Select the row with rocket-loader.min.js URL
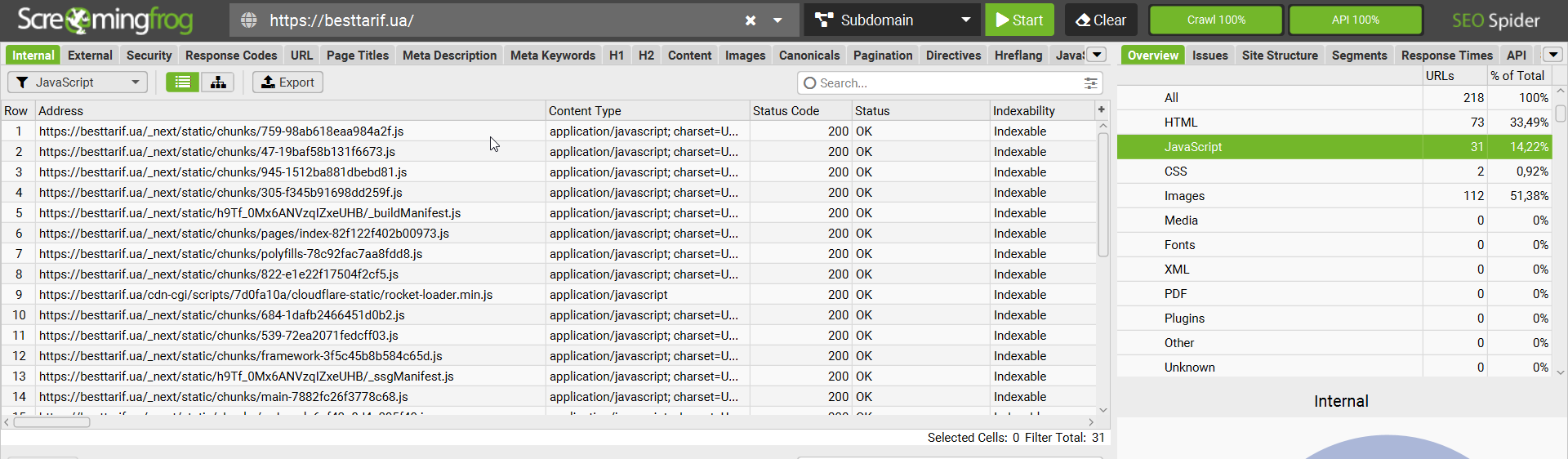 tap(548, 295)
